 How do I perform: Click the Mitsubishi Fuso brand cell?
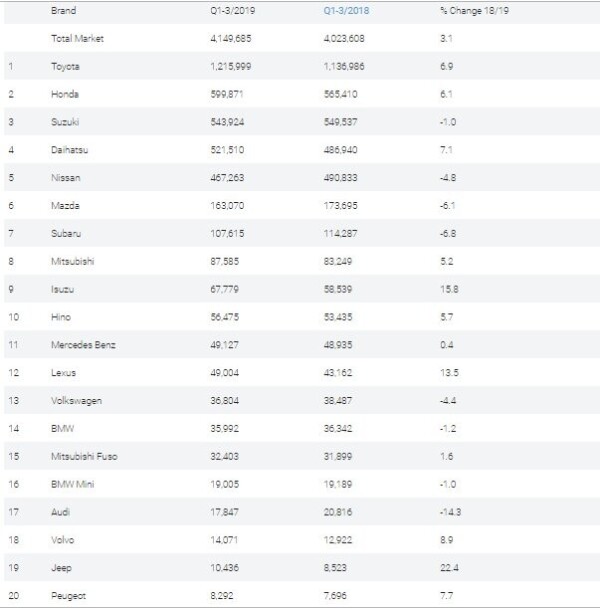point(84,456)
